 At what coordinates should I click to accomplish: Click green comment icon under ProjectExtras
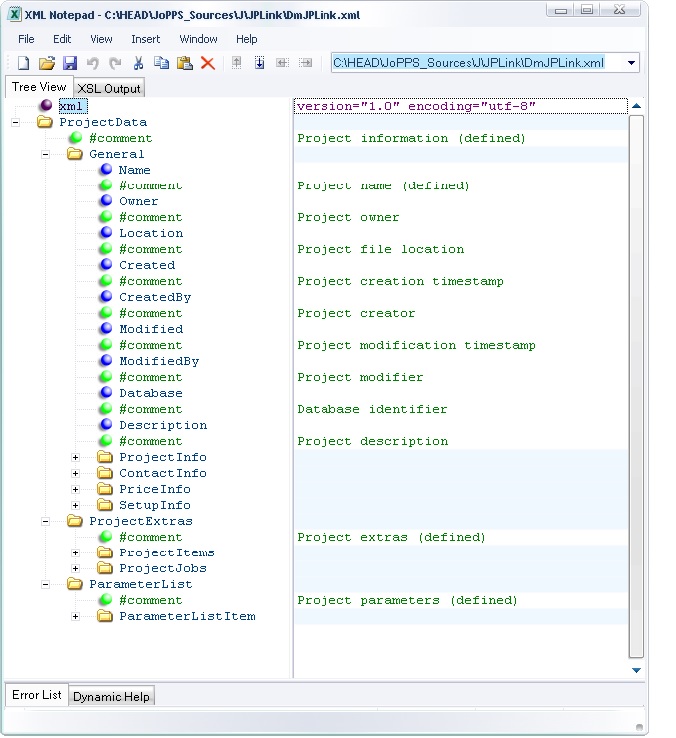(x=106, y=537)
